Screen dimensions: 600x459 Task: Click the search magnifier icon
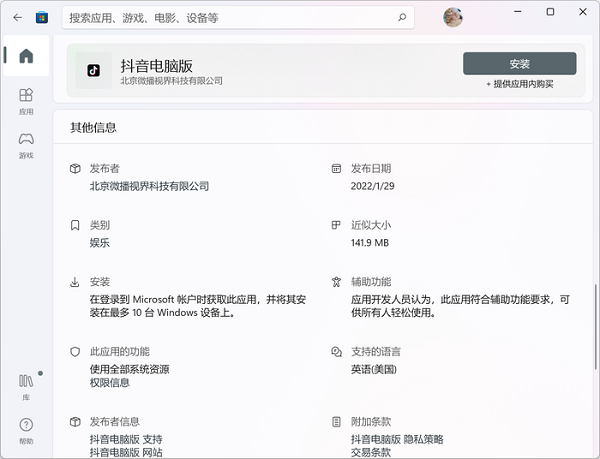[402, 17]
